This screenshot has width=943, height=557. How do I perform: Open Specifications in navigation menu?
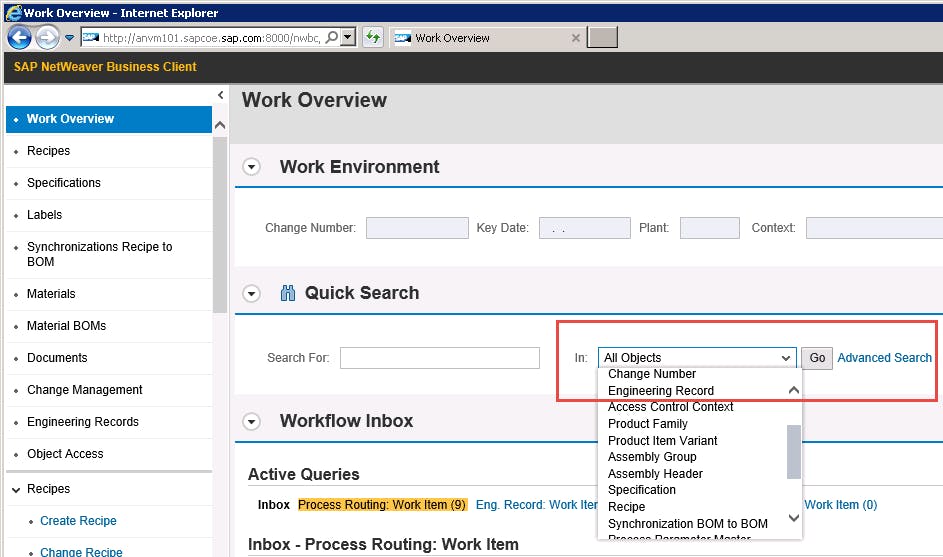click(x=109, y=183)
